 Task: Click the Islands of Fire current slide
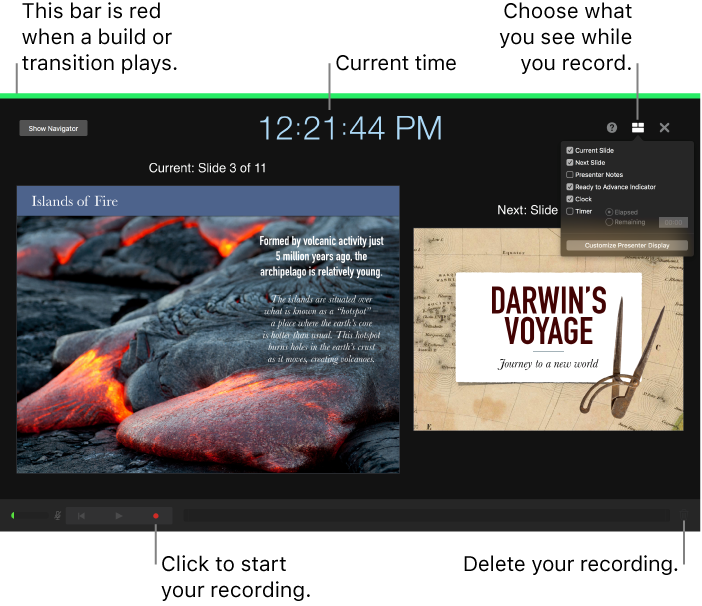tap(208, 330)
